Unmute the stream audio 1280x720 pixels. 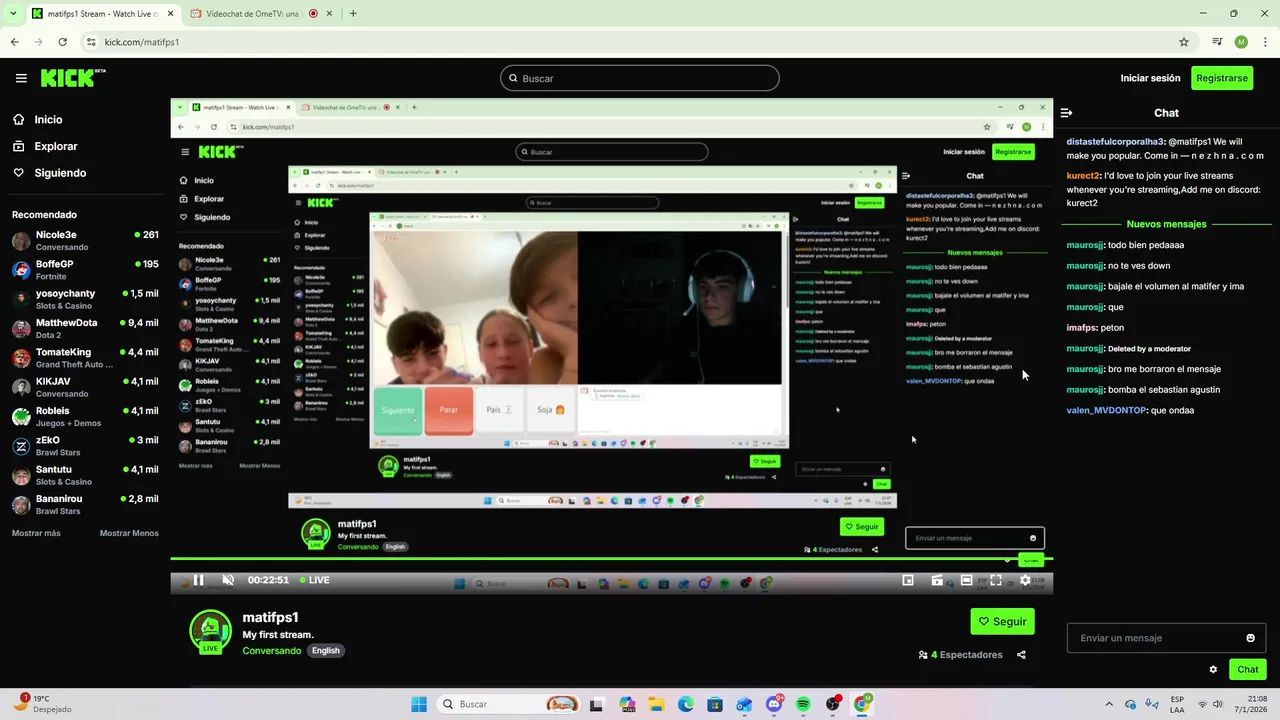(228, 580)
